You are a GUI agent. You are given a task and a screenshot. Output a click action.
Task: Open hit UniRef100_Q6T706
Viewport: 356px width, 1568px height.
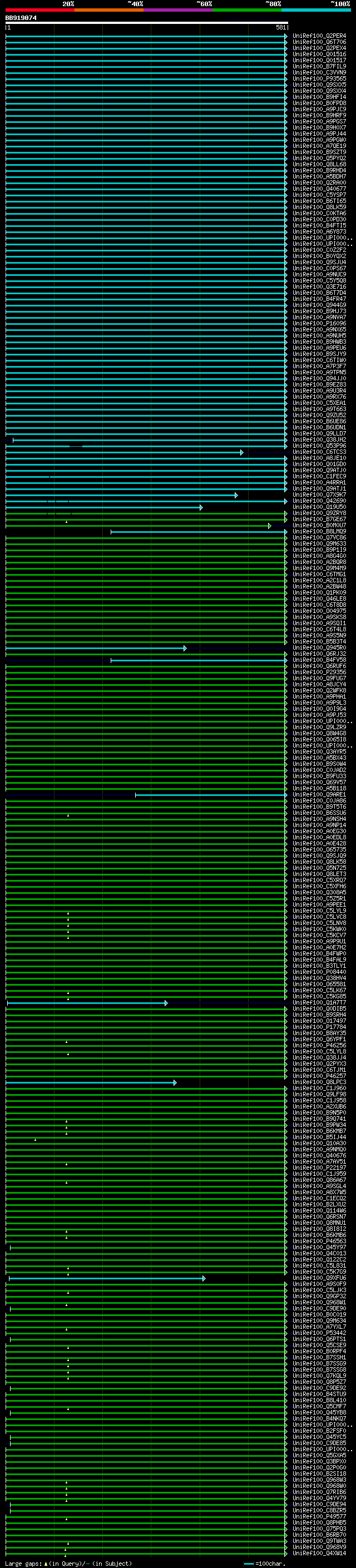[319, 42]
